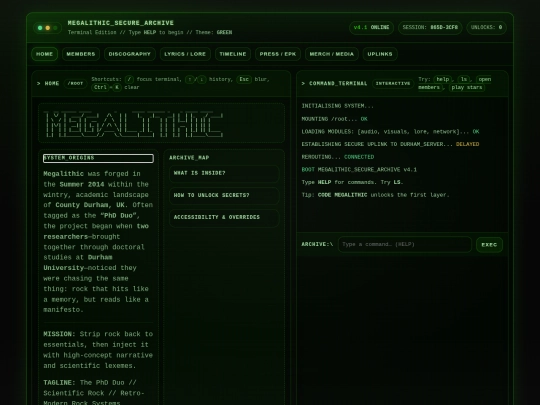540x405 pixels.
Task: Click the ARCHIVE:\ prompt label
Action: pyautogui.click(x=317, y=245)
